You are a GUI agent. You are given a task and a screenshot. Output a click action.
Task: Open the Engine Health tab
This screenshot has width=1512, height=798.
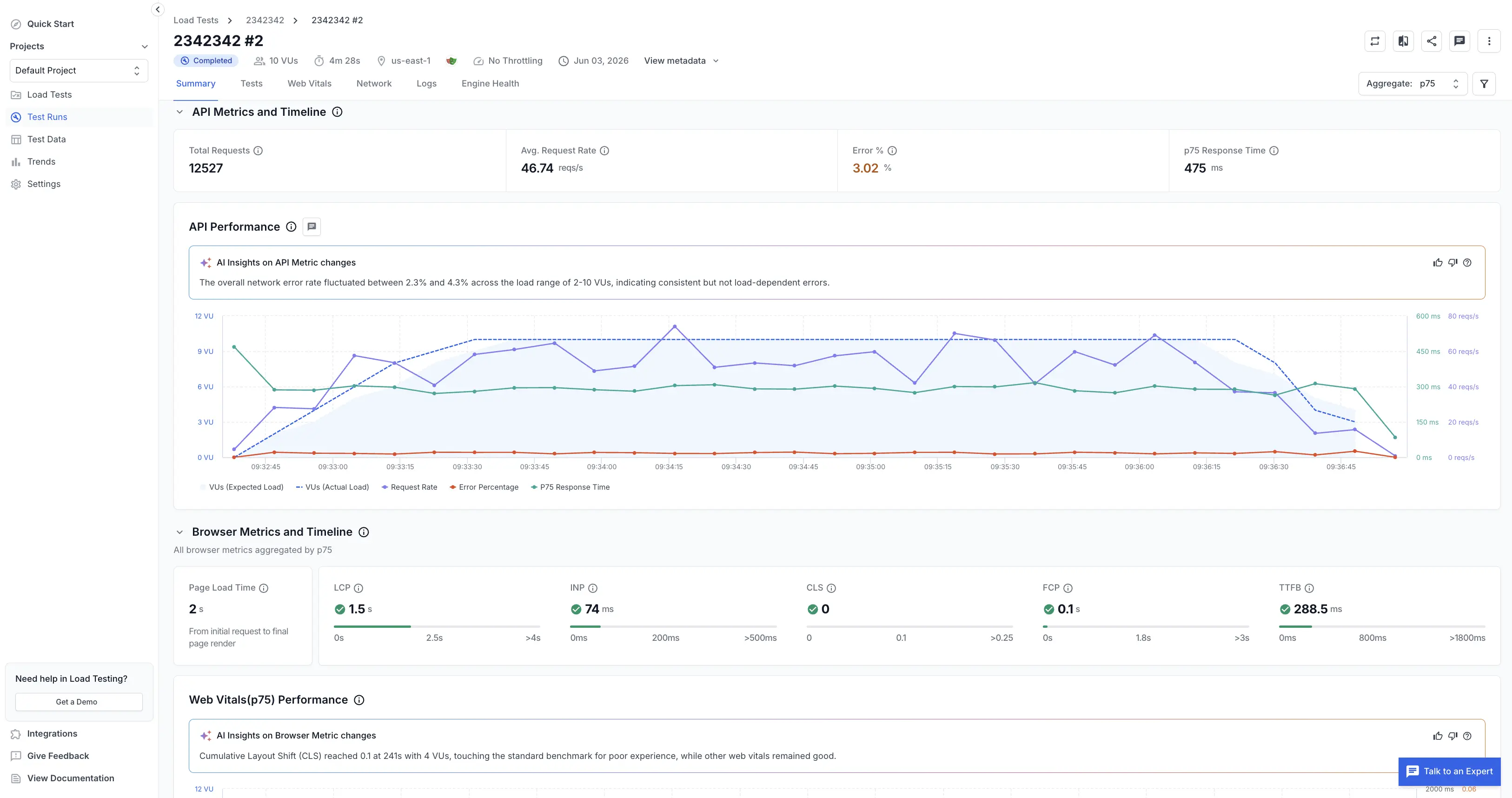pos(490,84)
